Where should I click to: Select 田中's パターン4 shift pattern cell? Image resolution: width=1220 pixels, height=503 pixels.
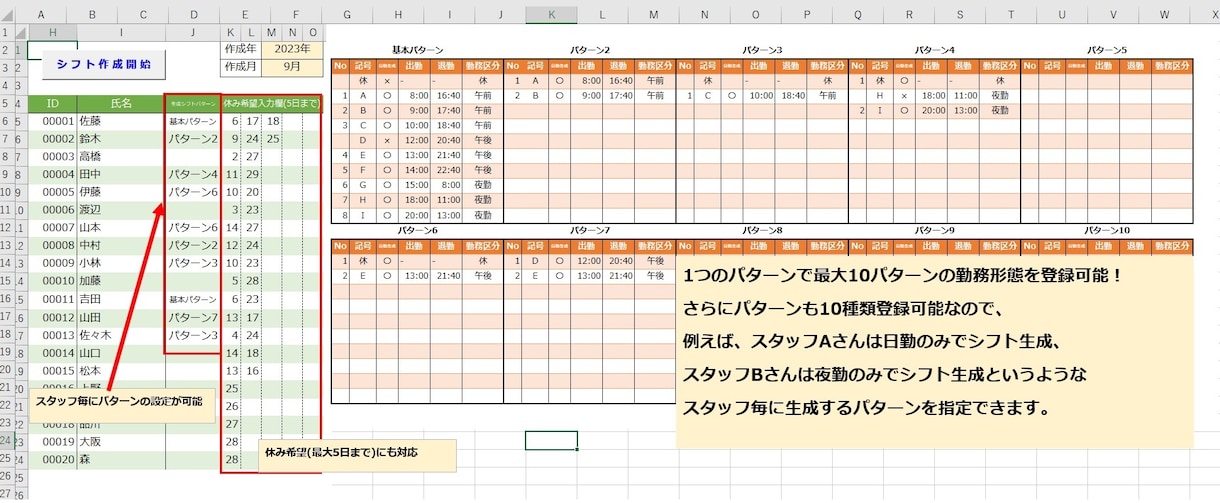(x=193, y=175)
